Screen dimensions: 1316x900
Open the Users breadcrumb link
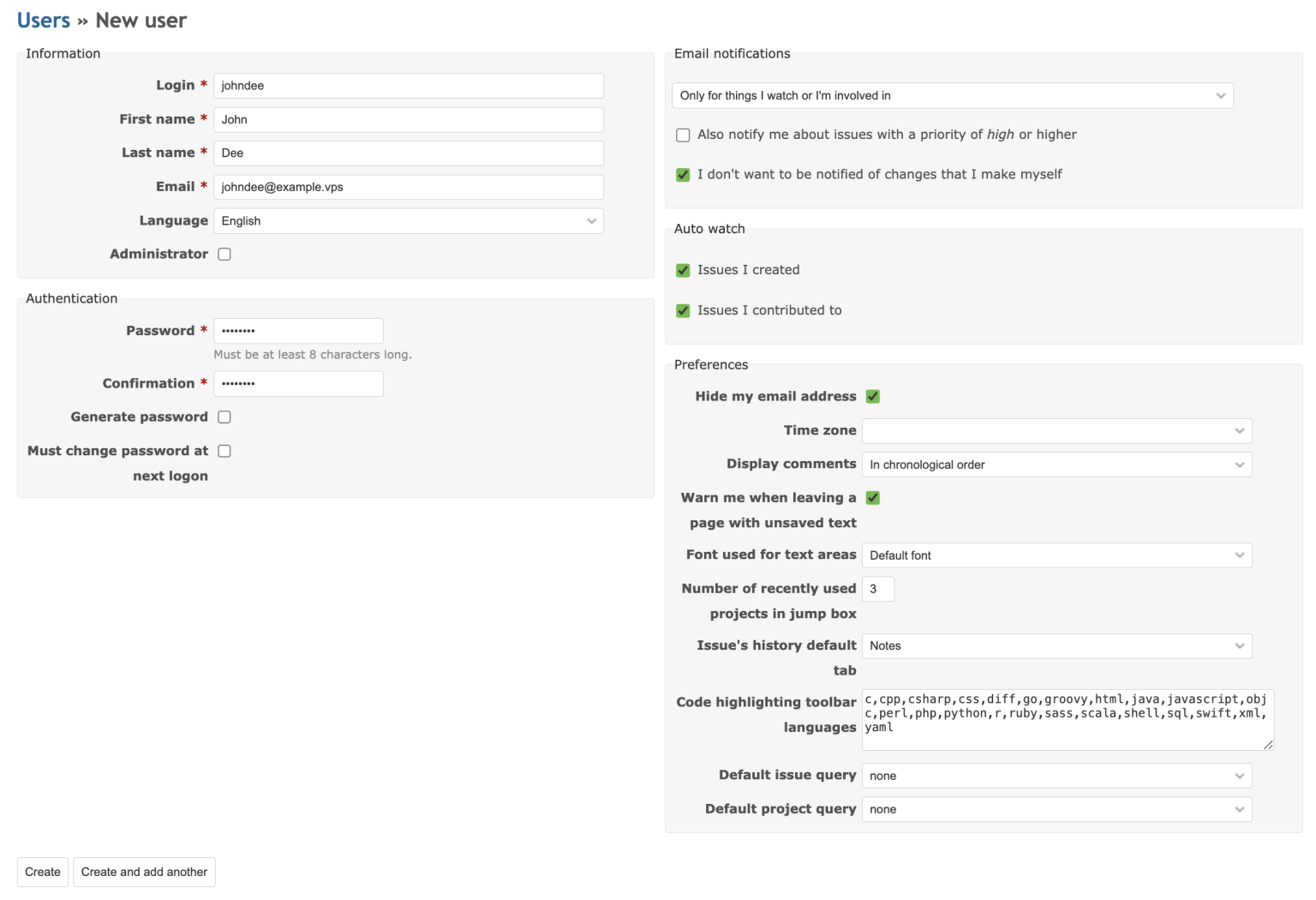pyautogui.click(x=43, y=20)
